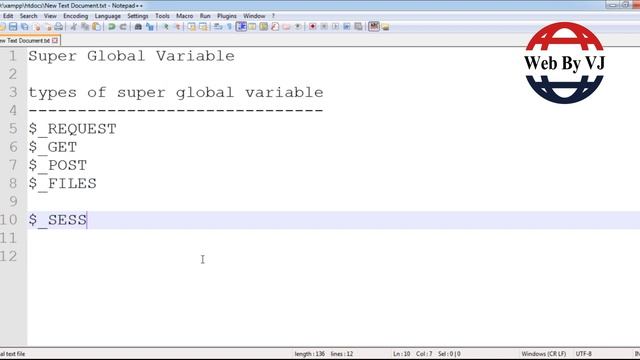This screenshot has width=640, height=360.
Task: Toggle the file Monitoring eye icon
Action: click(298, 27)
